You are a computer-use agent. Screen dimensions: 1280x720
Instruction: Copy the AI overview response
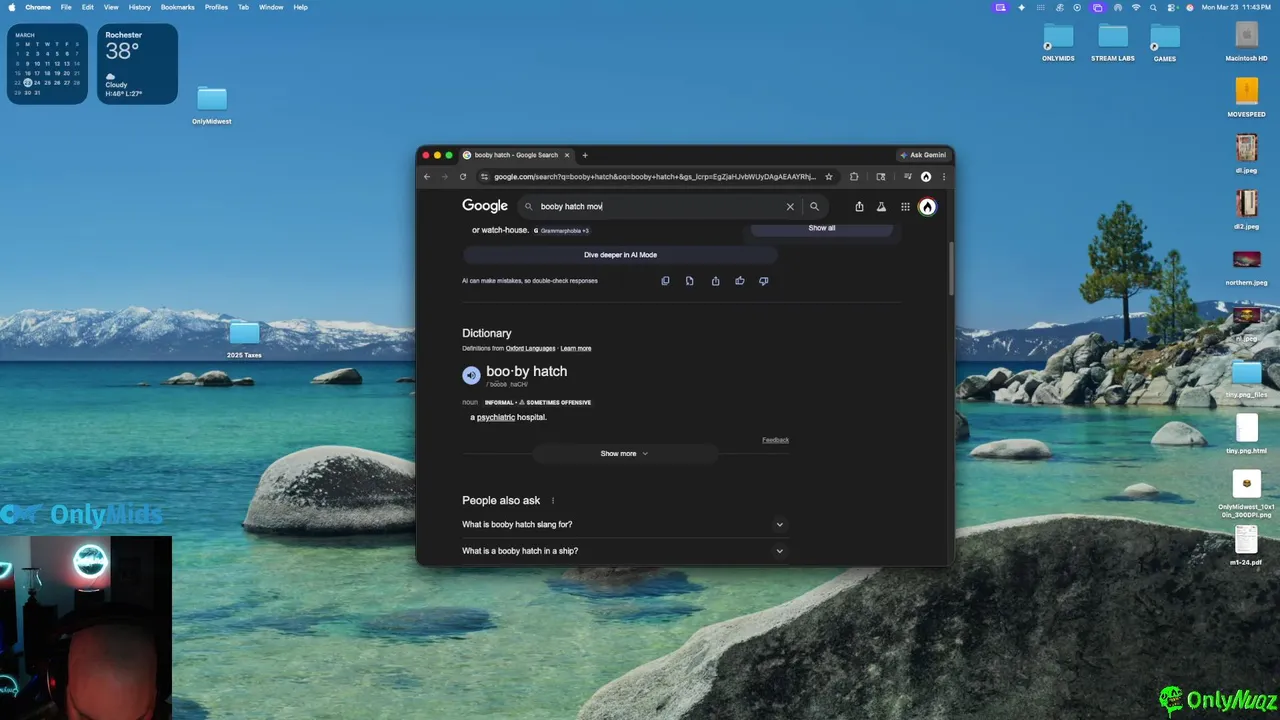pyautogui.click(x=665, y=281)
